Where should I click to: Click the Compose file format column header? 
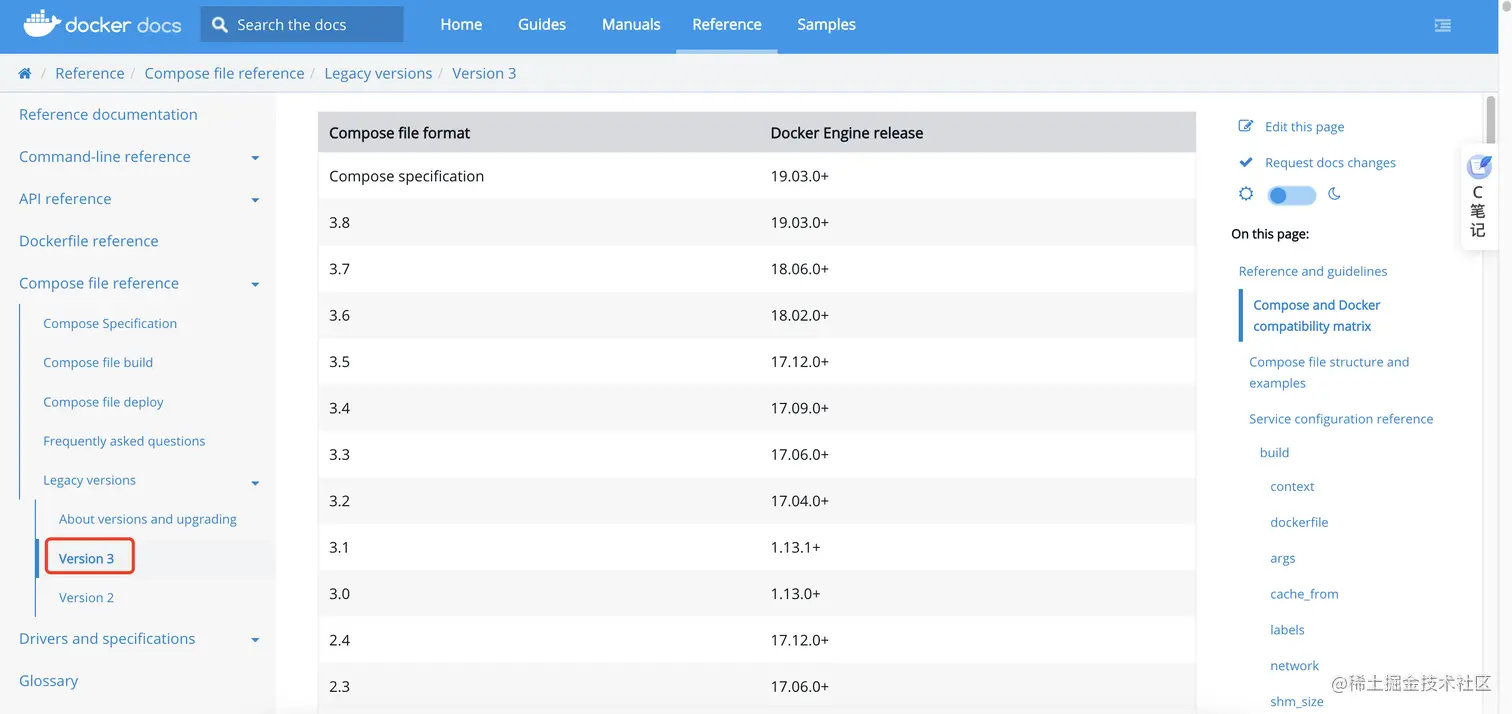[x=399, y=132]
